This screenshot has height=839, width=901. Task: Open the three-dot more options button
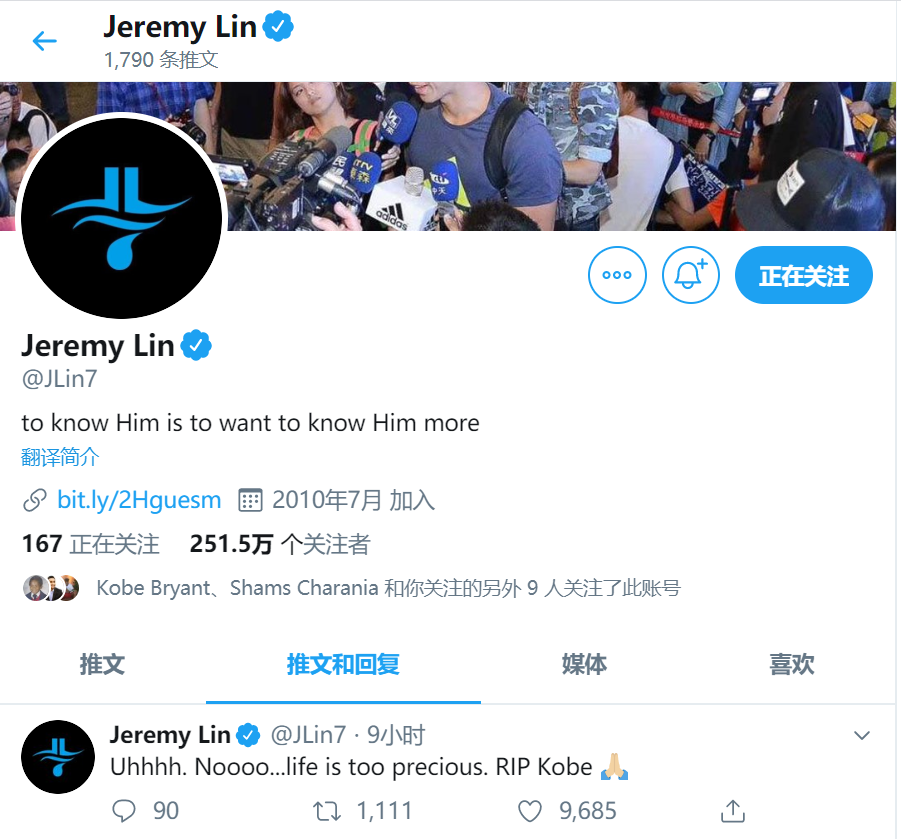[x=617, y=275]
